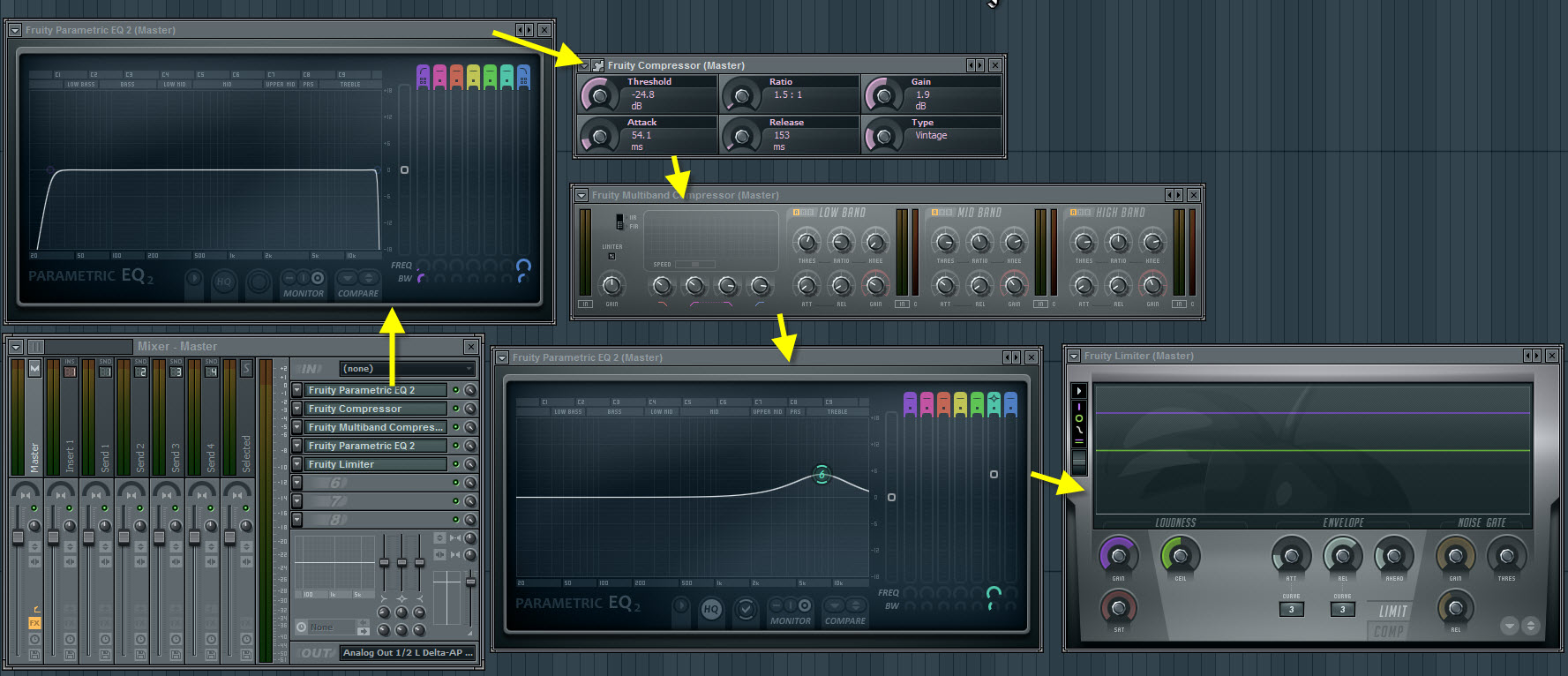Click the band 6 node on the lower EQ curve
The image size is (1568, 676).
(822, 475)
